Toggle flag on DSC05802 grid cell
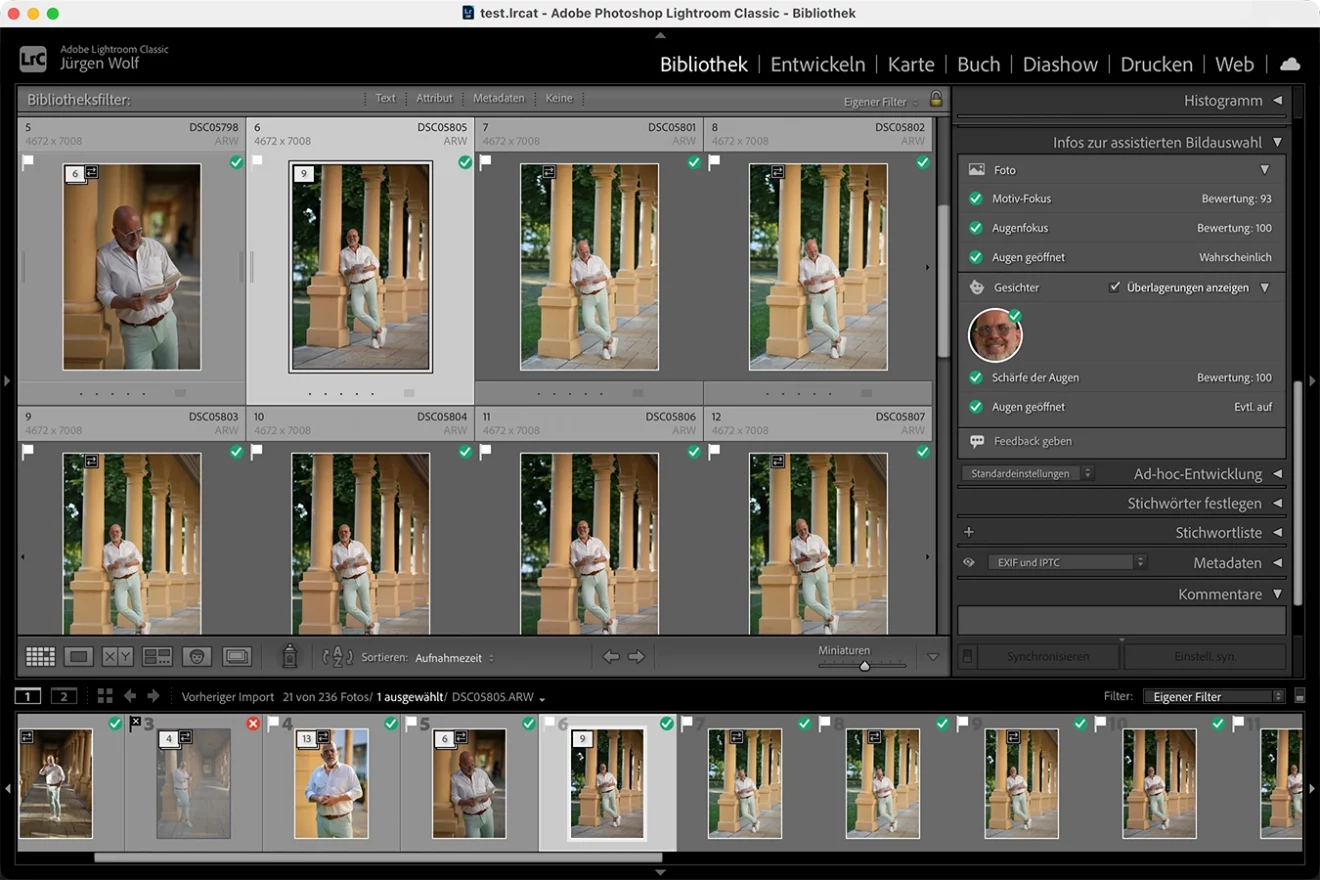Image resolution: width=1320 pixels, height=880 pixels. [x=714, y=161]
